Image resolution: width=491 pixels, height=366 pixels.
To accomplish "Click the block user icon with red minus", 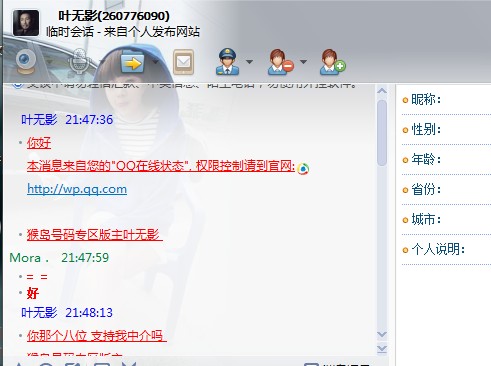I will pyautogui.click(x=280, y=62).
